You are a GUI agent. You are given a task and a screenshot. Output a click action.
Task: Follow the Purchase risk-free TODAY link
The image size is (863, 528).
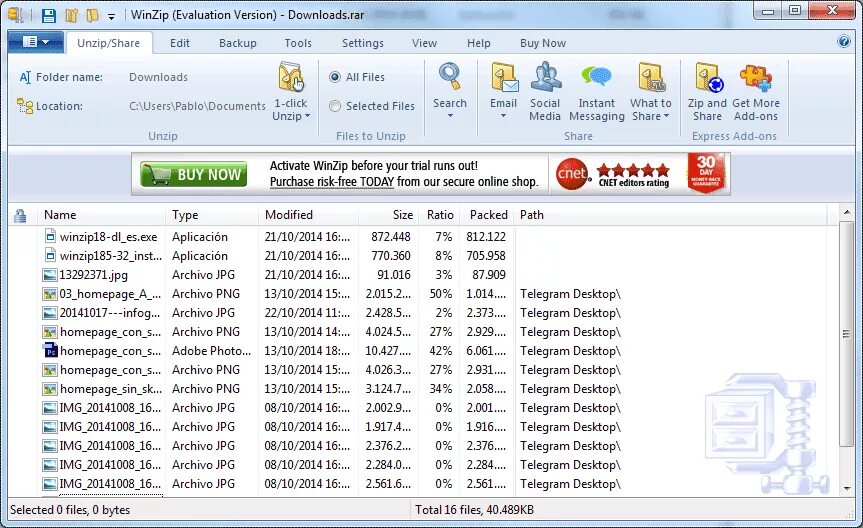(x=332, y=182)
